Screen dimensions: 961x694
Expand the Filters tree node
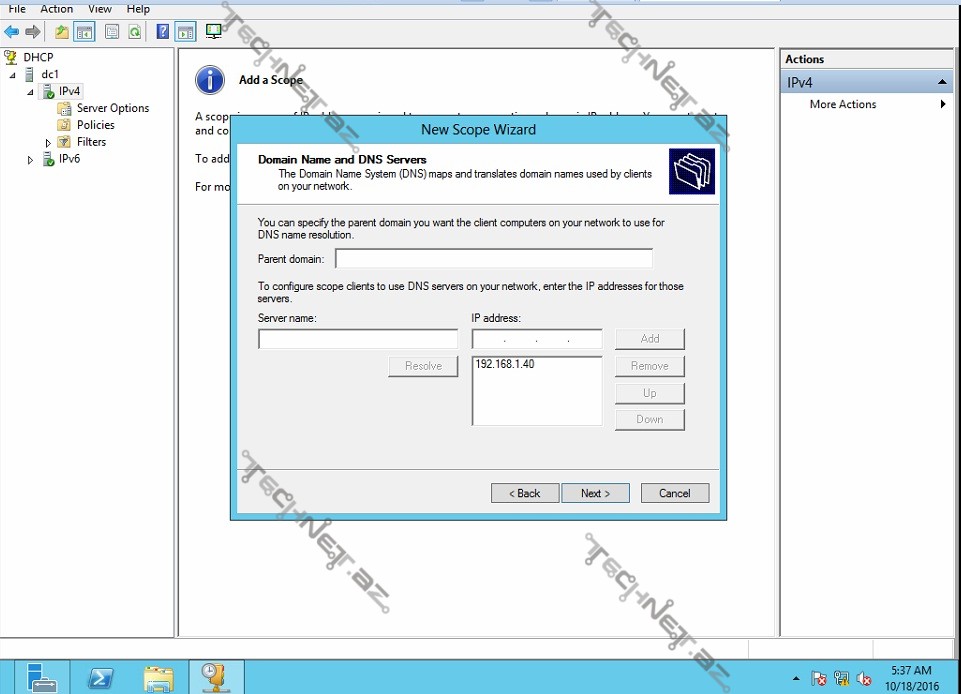48,143
